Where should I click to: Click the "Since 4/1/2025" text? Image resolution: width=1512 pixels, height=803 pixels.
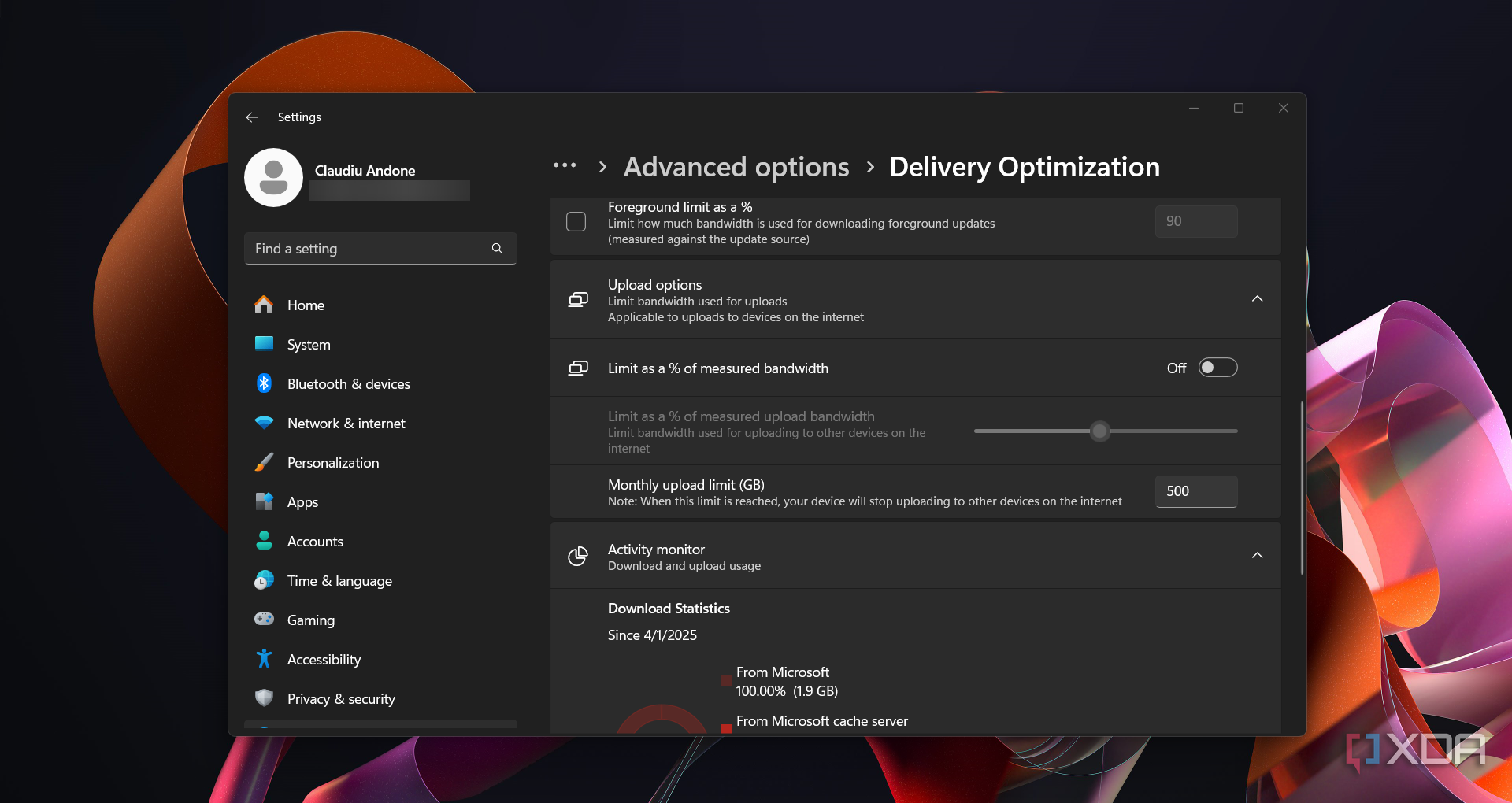(x=652, y=635)
